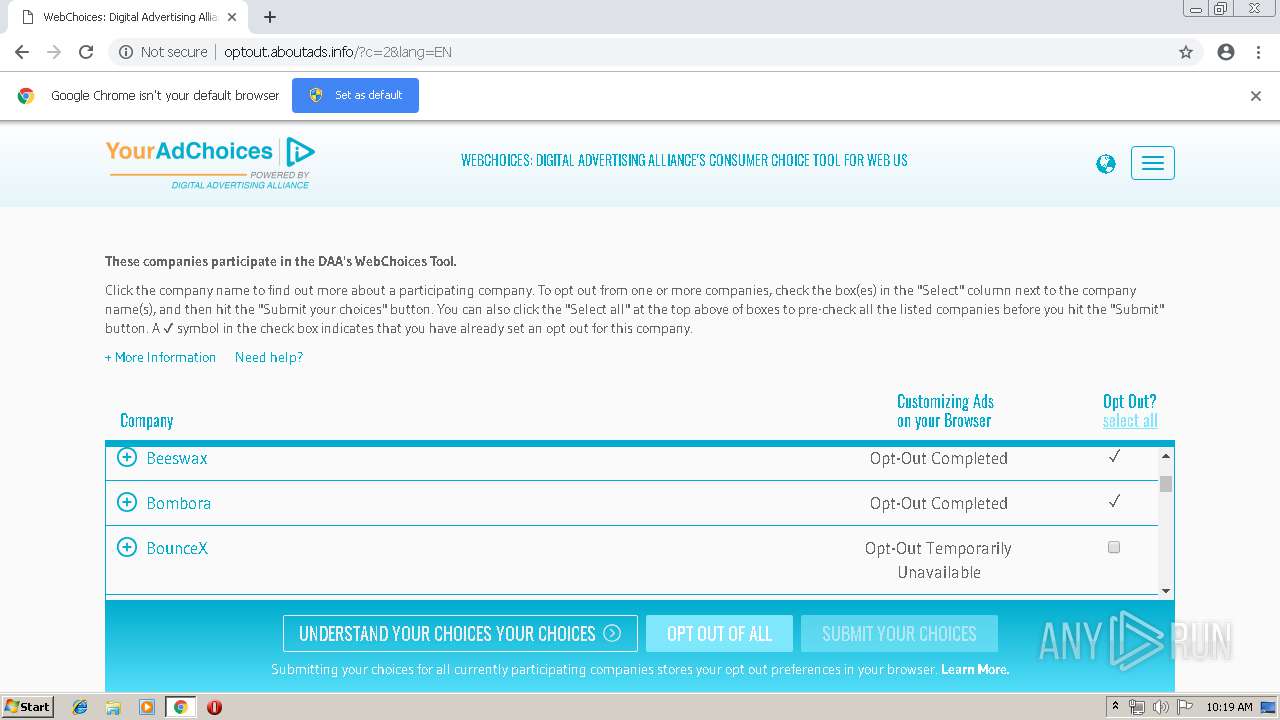
Task: Open Need help link
Action: [269, 357]
